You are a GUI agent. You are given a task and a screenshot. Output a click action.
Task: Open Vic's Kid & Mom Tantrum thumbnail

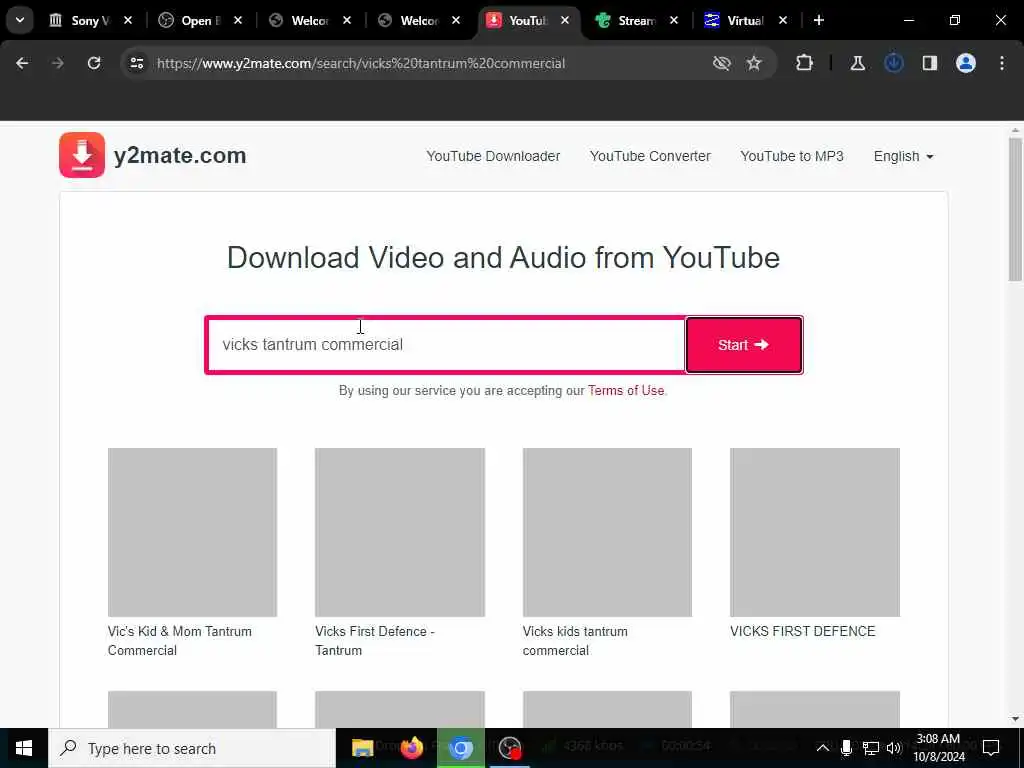(x=192, y=532)
